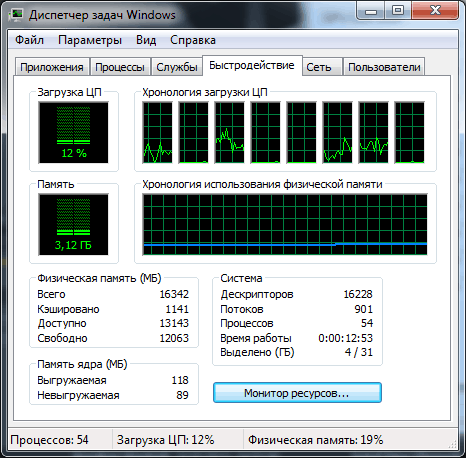466x458 pixels.
Task: Click the Выделено (ГБ) value 4 / 31
Action: click(359, 352)
